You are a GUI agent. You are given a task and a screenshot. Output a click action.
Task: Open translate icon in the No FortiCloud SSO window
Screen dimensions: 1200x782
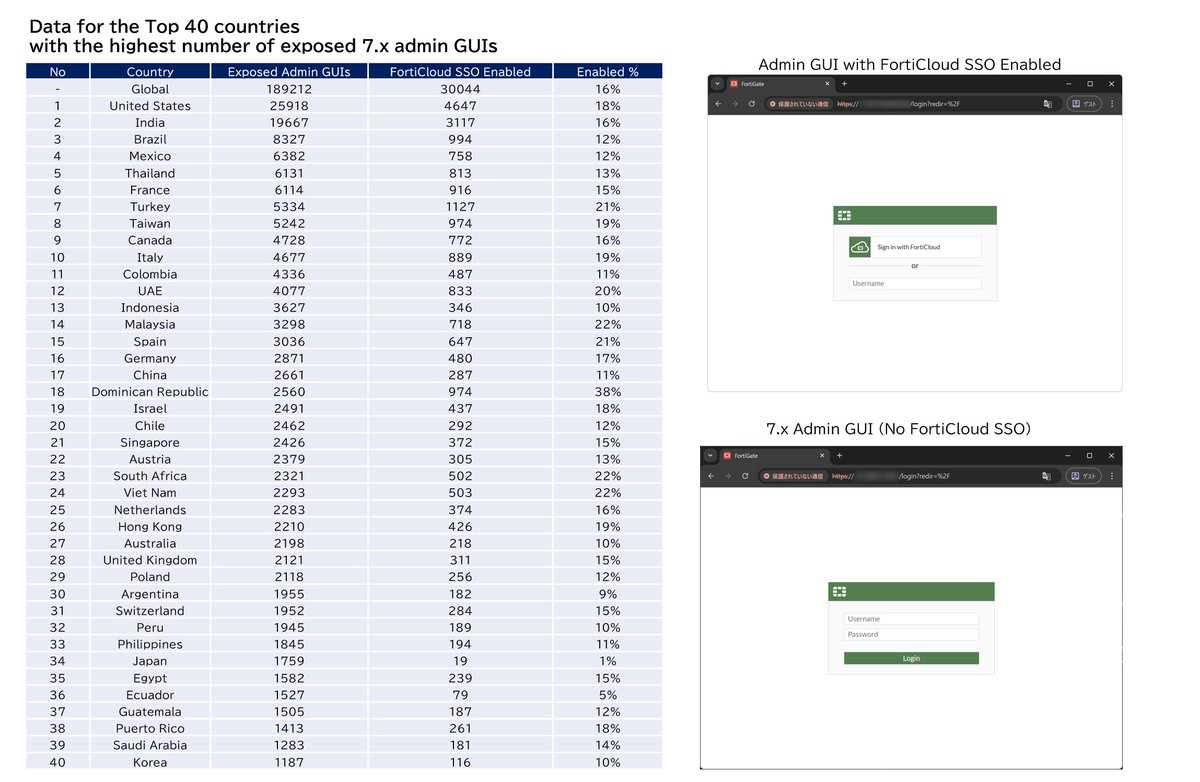point(1046,476)
